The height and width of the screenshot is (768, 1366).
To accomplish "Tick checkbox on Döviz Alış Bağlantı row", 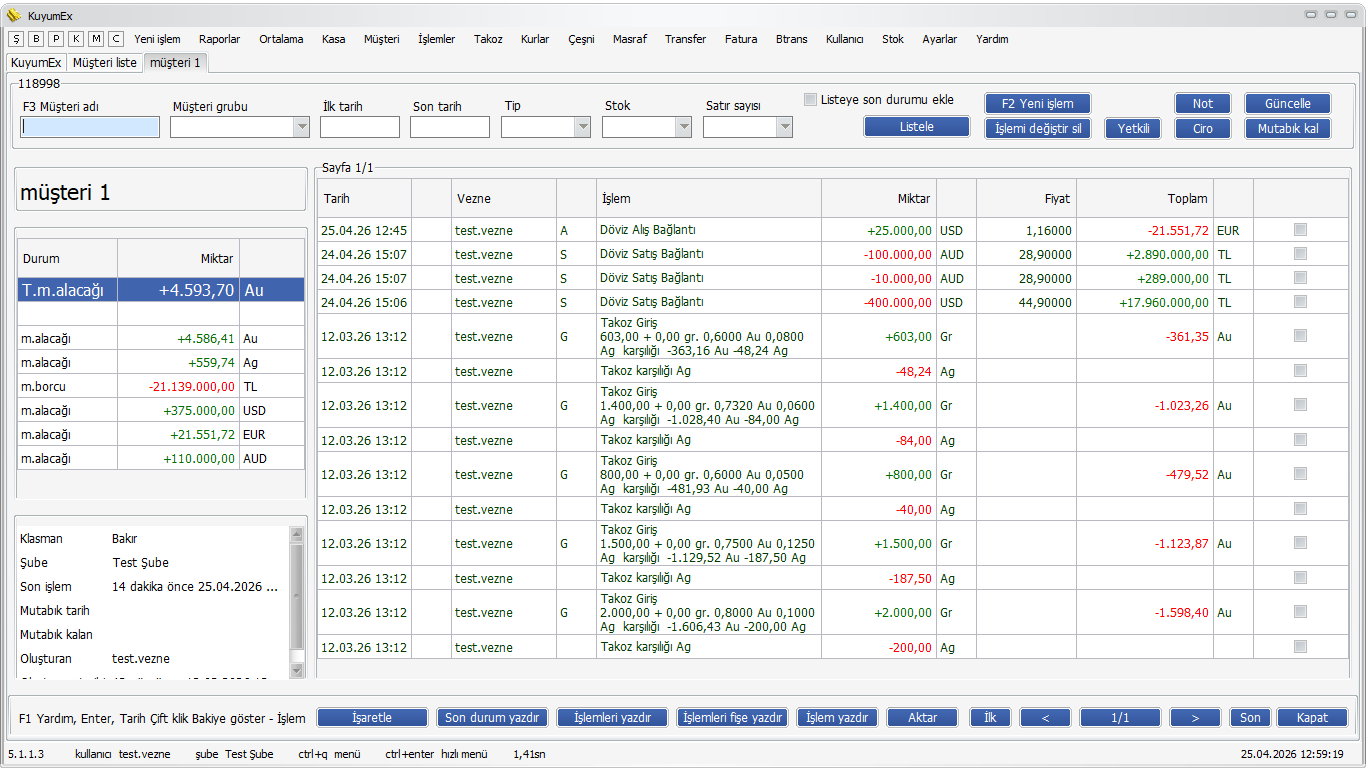I will point(1300,230).
